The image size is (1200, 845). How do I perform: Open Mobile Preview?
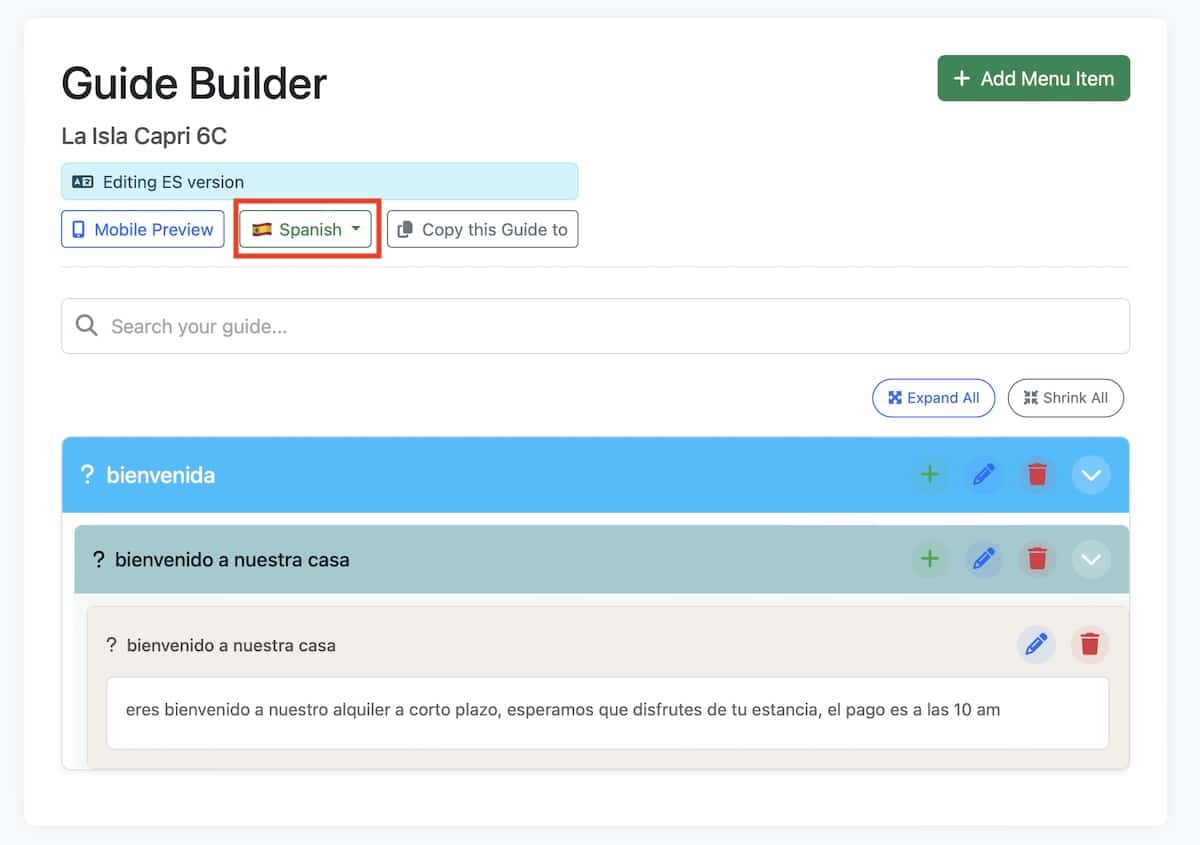coord(143,229)
